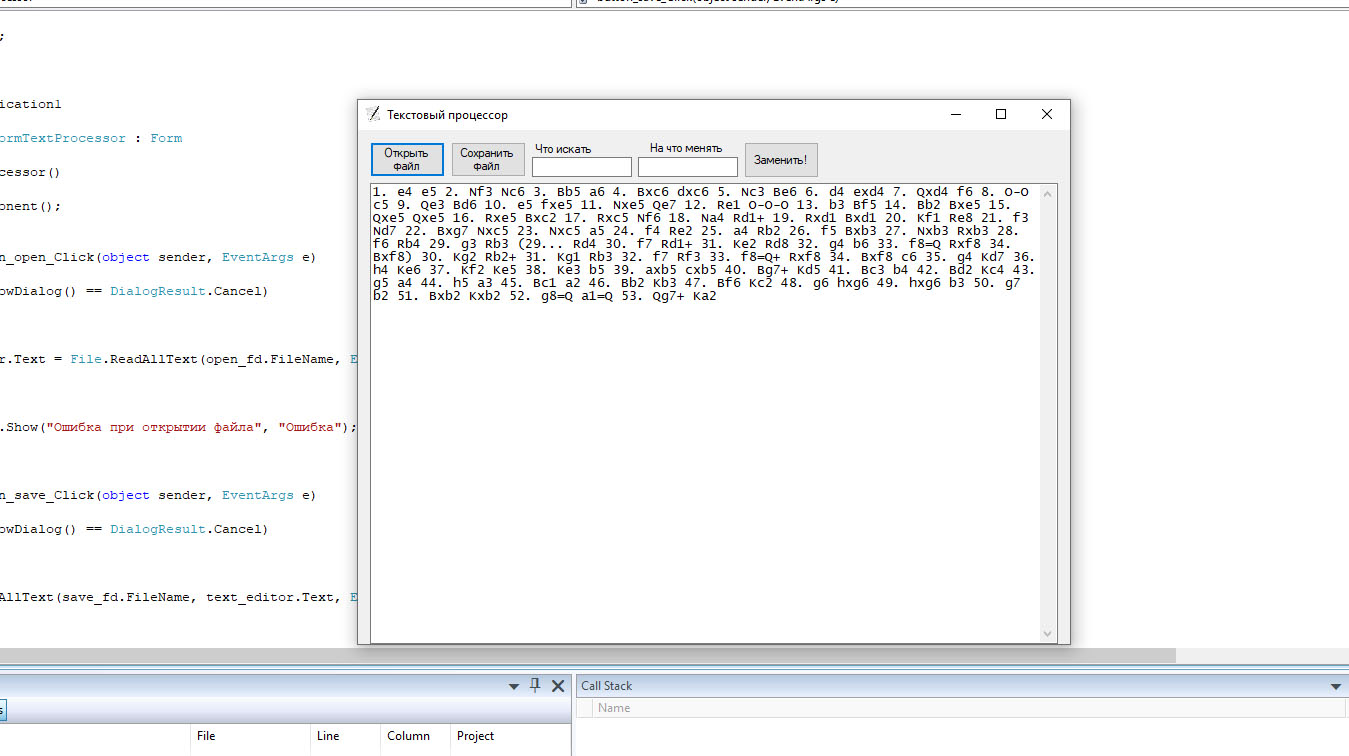Close the bottom-left Visual Studio panel
The width and height of the screenshot is (1349, 756).
[x=558, y=685]
